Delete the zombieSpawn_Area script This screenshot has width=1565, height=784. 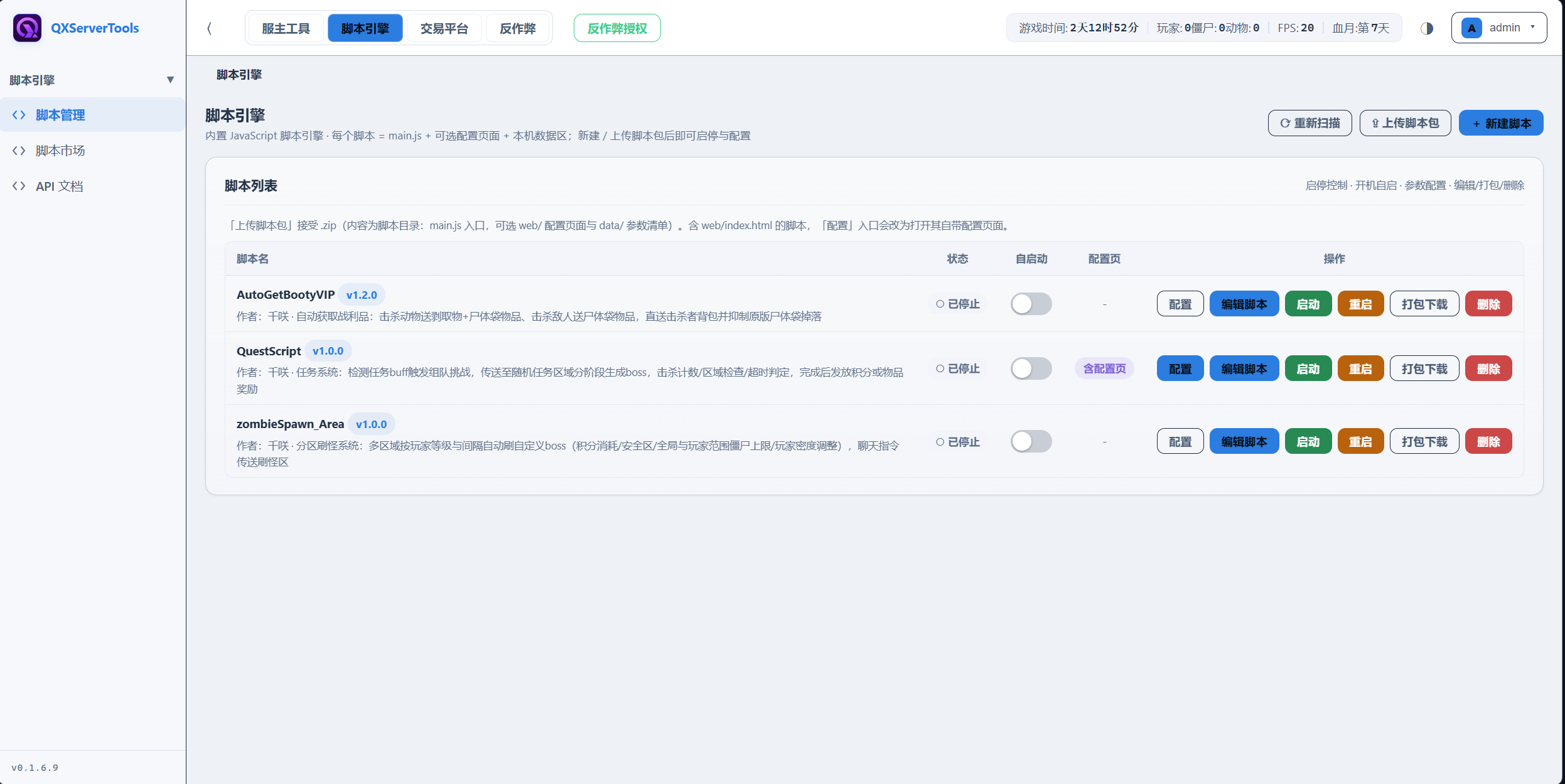pyautogui.click(x=1488, y=441)
